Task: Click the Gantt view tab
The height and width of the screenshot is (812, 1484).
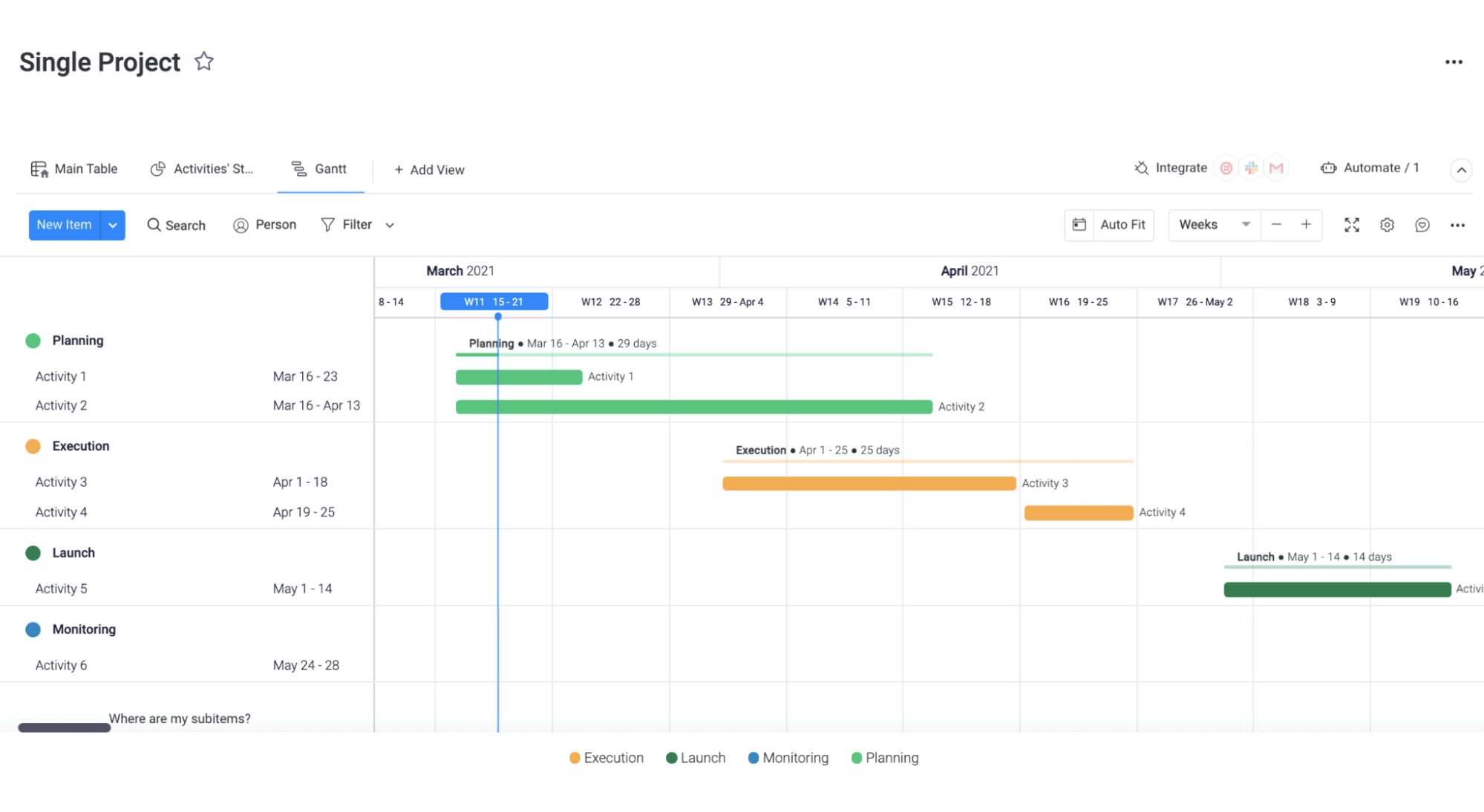Action: (x=320, y=168)
